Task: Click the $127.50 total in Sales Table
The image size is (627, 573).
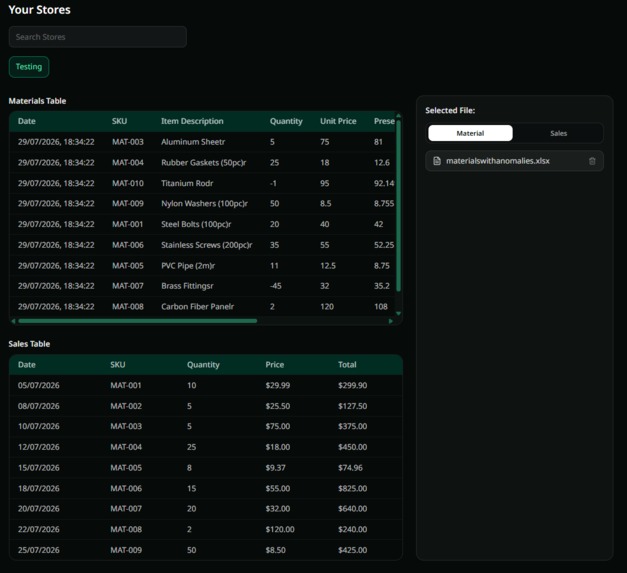Action: 352,406
